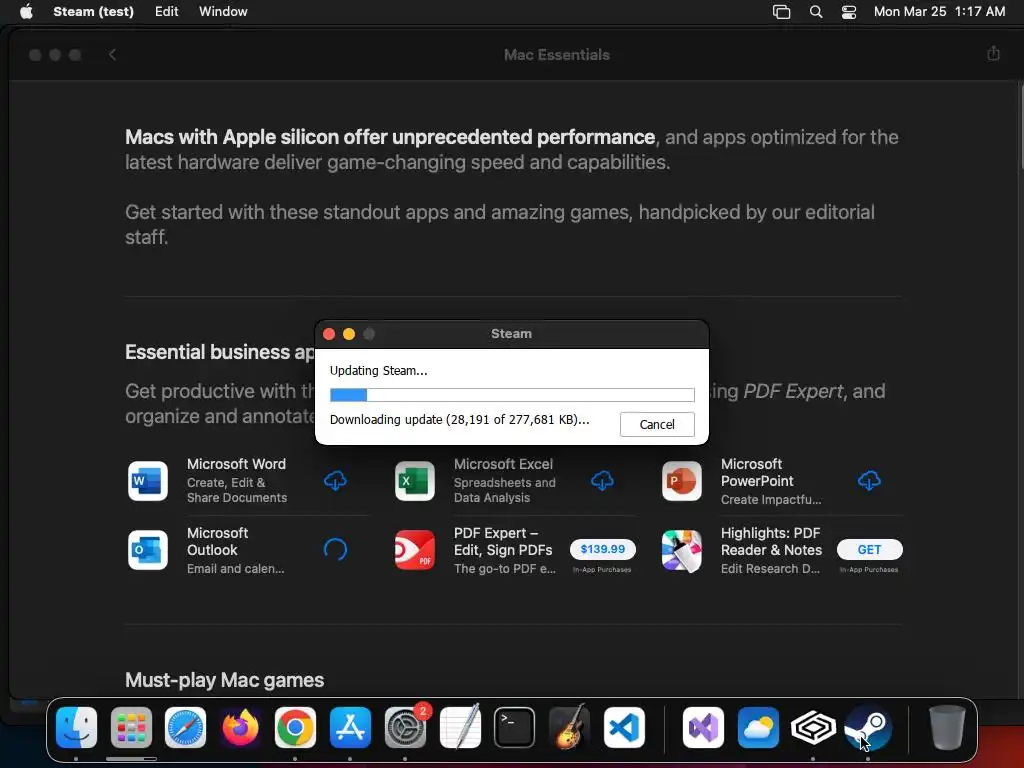The image size is (1024, 768).
Task: Cancel the Steam update download
Action: point(657,424)
